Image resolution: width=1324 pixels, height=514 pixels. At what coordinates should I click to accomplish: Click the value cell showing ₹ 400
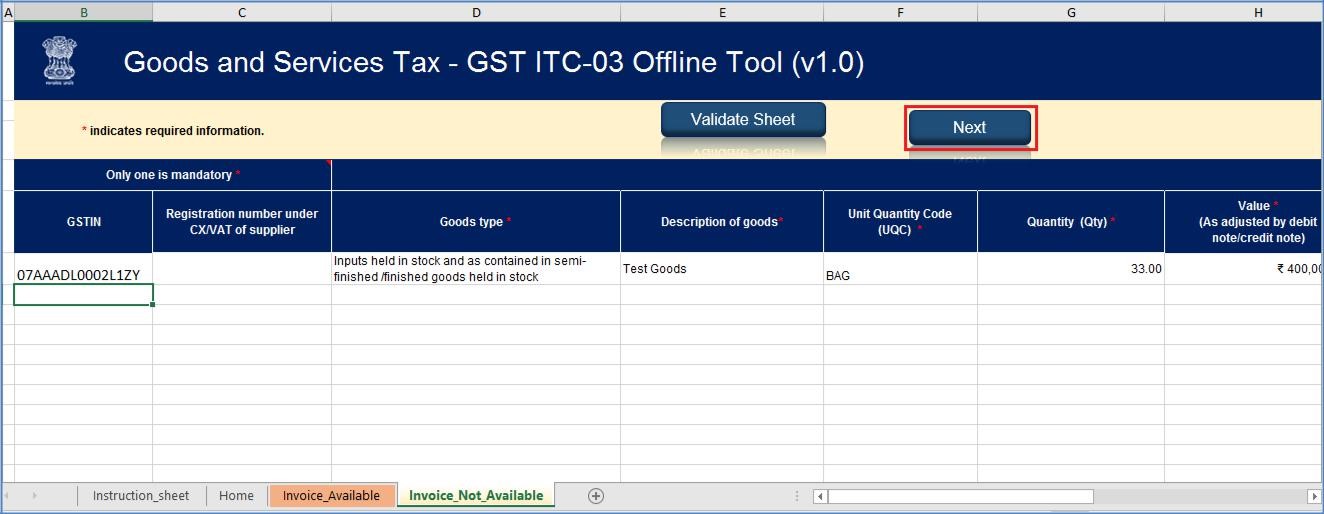pyautogui.click(x=1244, y=269)
